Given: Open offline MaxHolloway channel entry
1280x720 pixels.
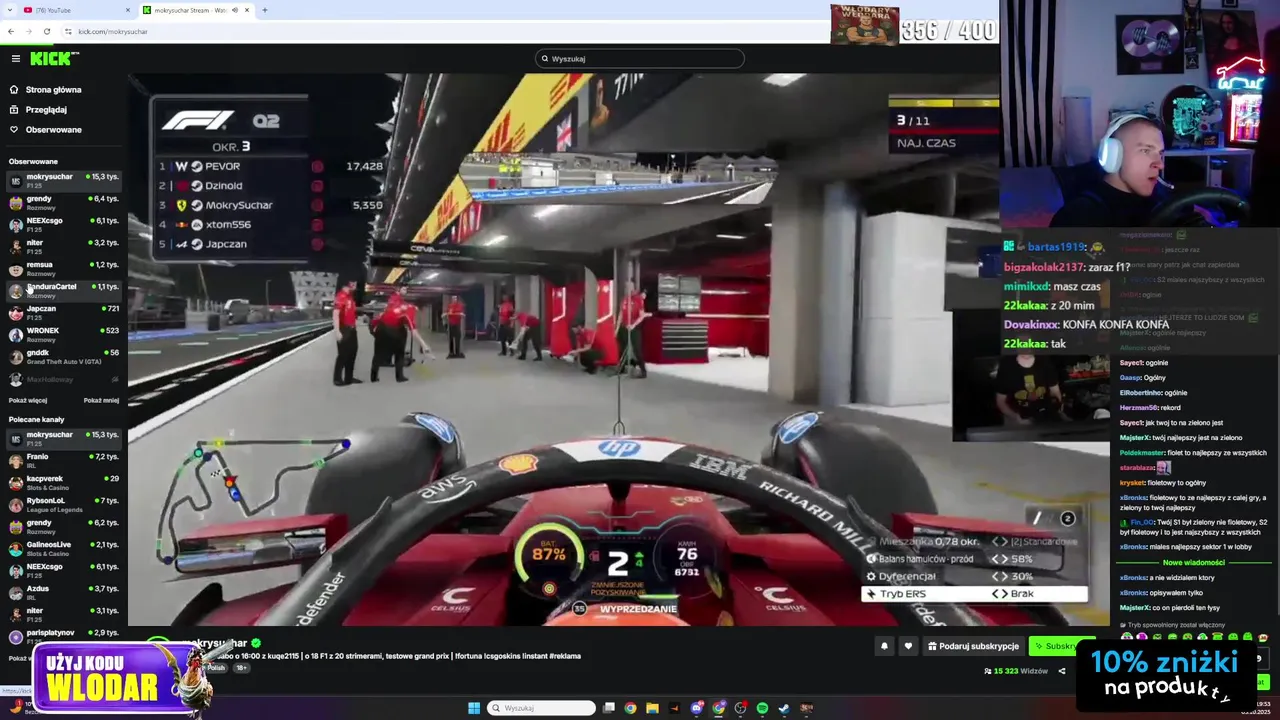Looking at the screenshot, I should click(64, 380).
